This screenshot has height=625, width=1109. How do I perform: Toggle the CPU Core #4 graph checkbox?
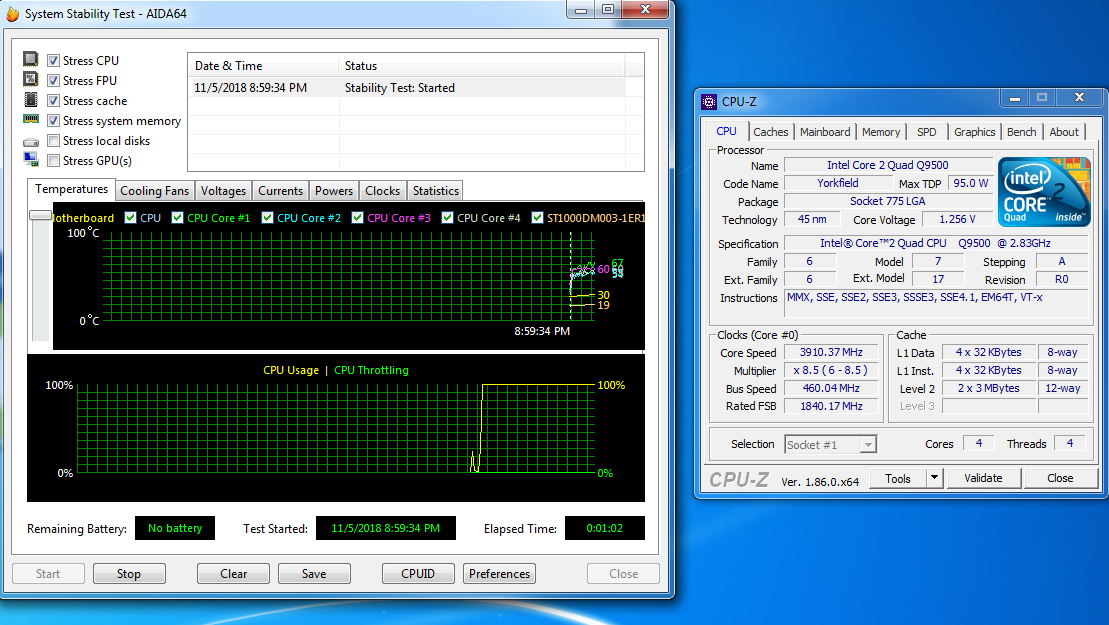447,218
